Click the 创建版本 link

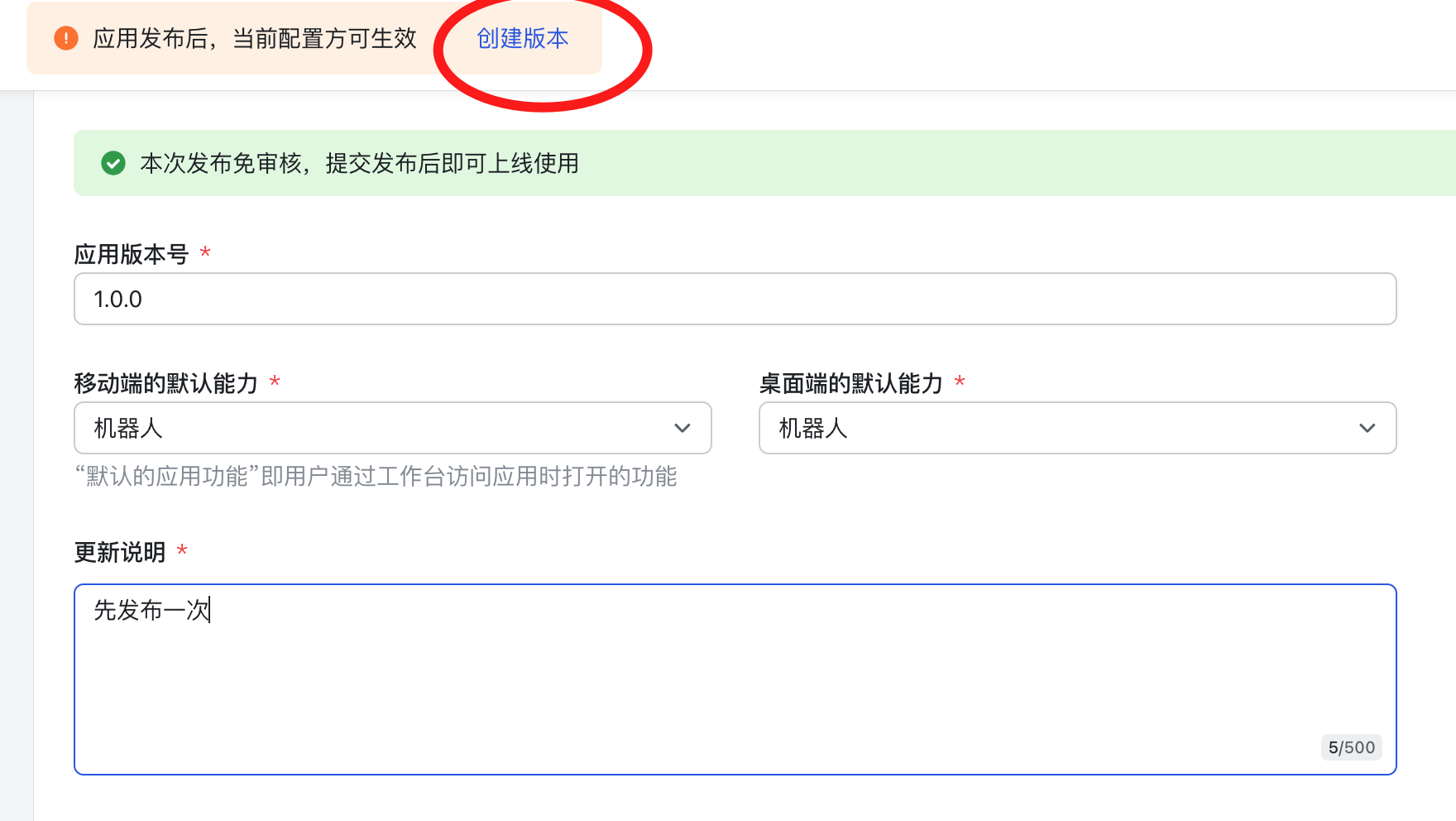(x=522, y=38)
